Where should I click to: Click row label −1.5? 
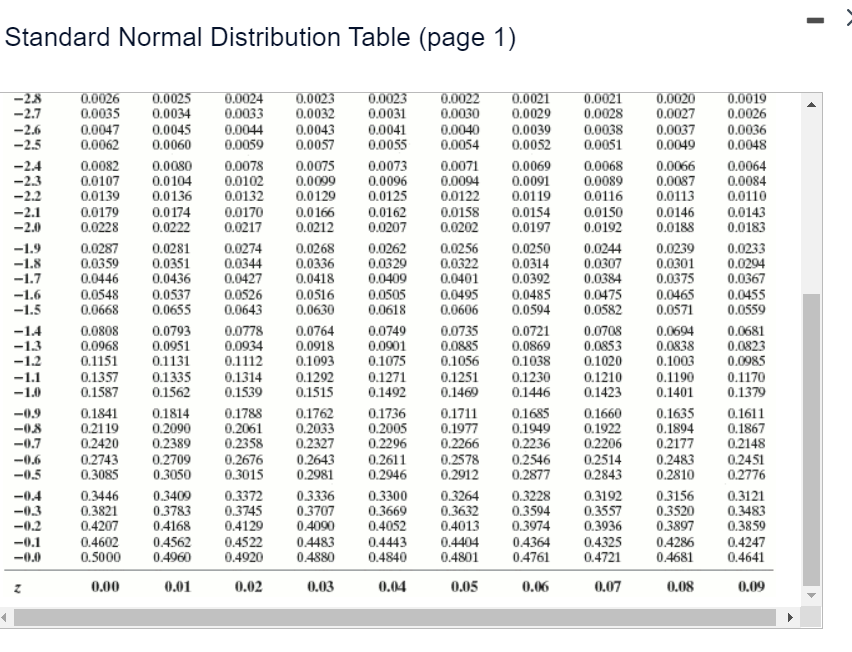(x=28, y=310)
